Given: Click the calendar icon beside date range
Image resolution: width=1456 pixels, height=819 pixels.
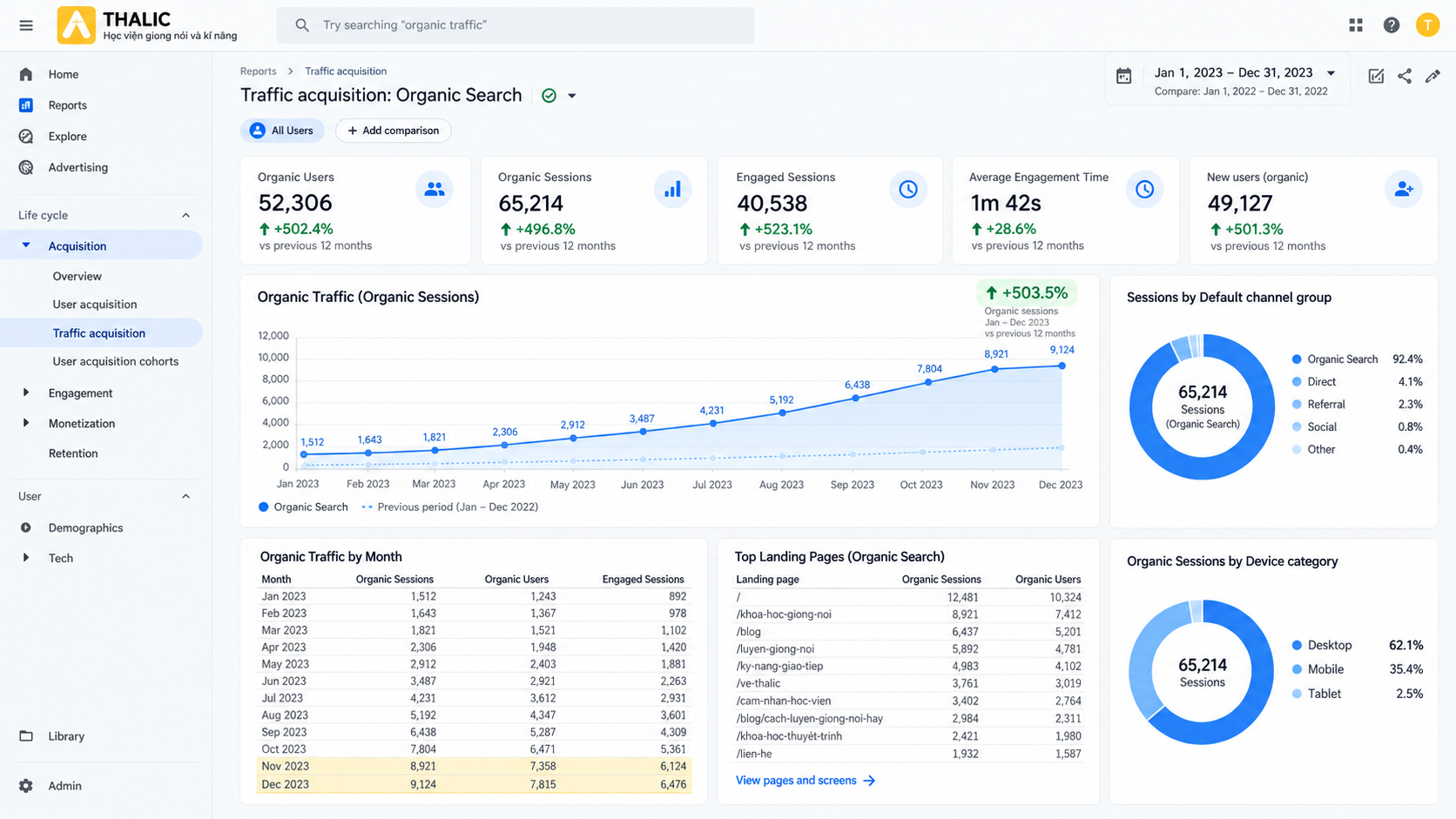Looking at the screenshot, I should [x=1124, y=76].
